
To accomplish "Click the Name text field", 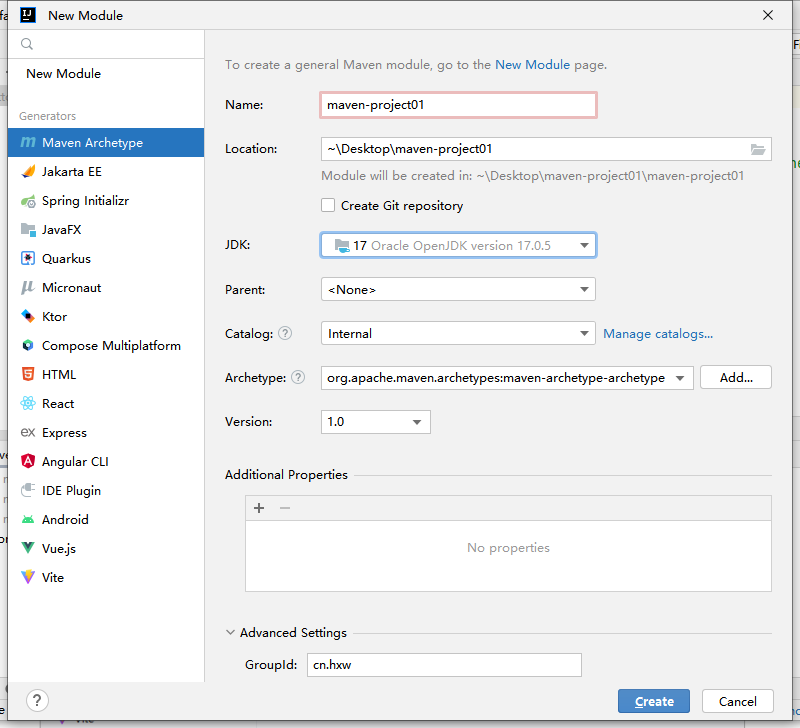I will [458, 105].
